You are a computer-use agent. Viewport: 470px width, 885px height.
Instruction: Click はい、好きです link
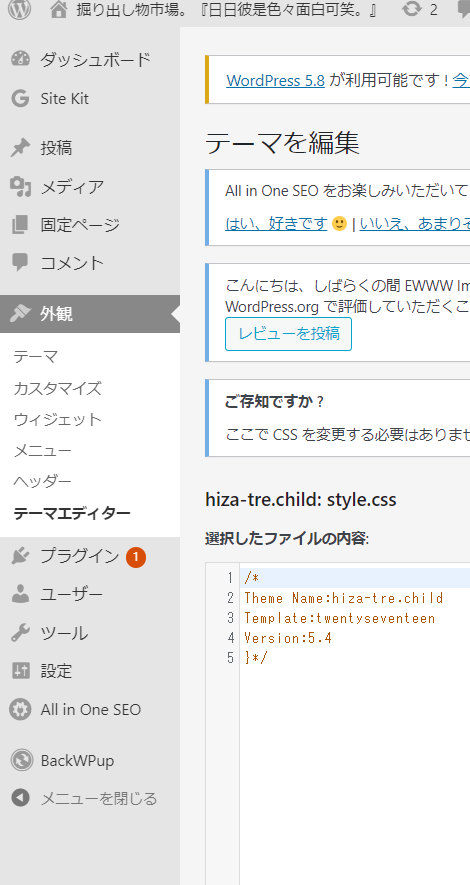[x=276, y=224]
